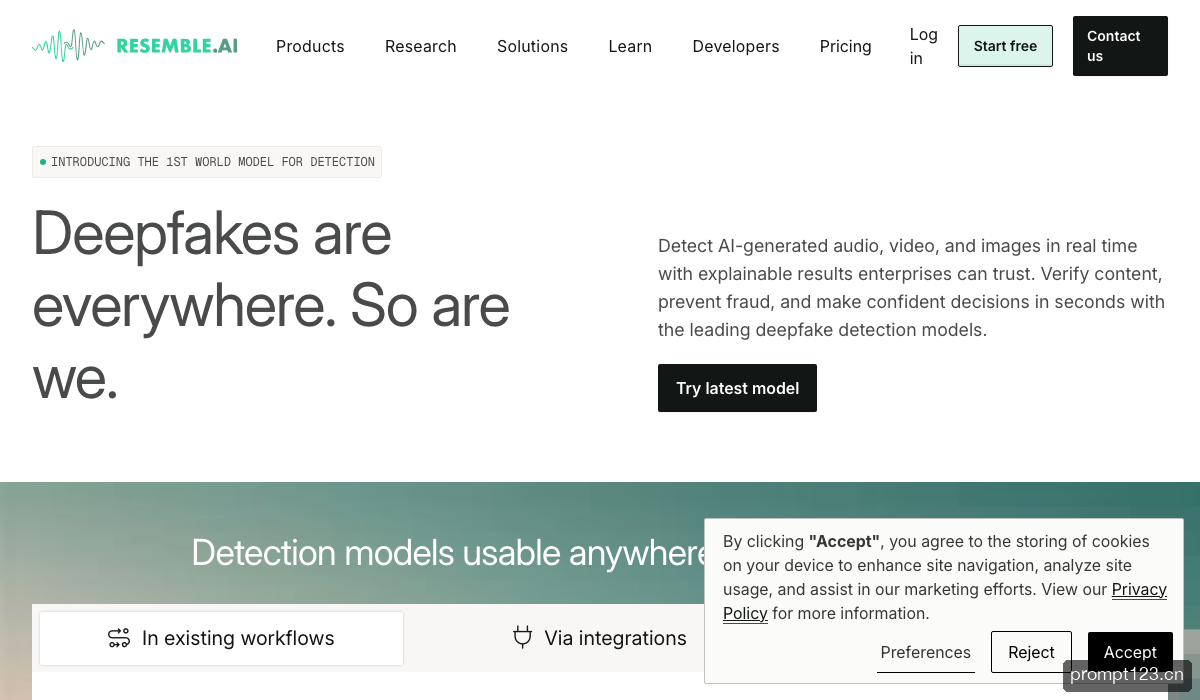Click the Log in link
This screenshot has height=700, width=1200.
[x=924, y=46]
